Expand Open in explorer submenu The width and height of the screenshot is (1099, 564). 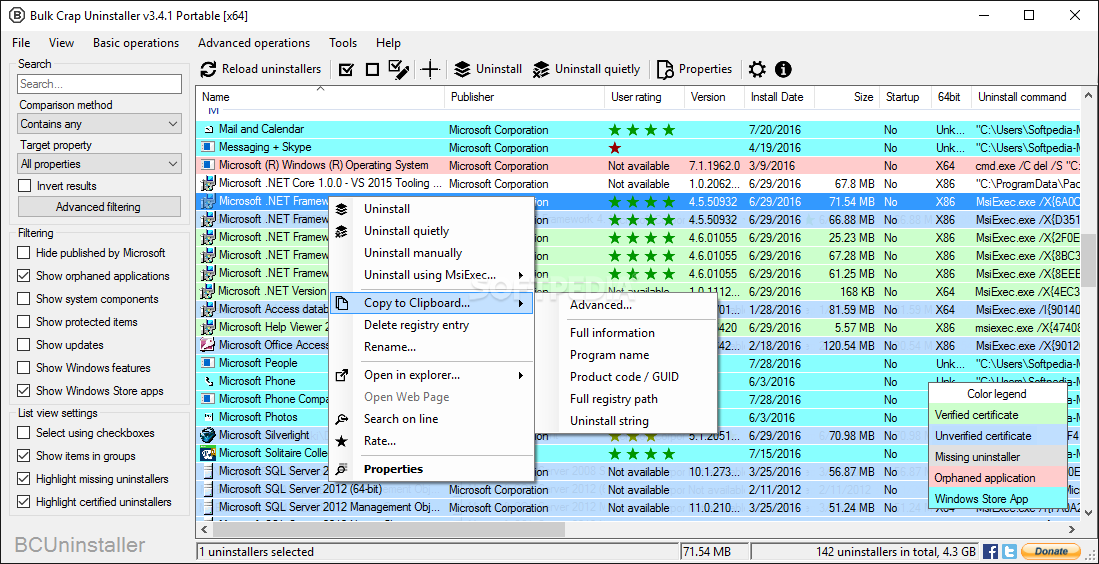click(x=521, y=376)
